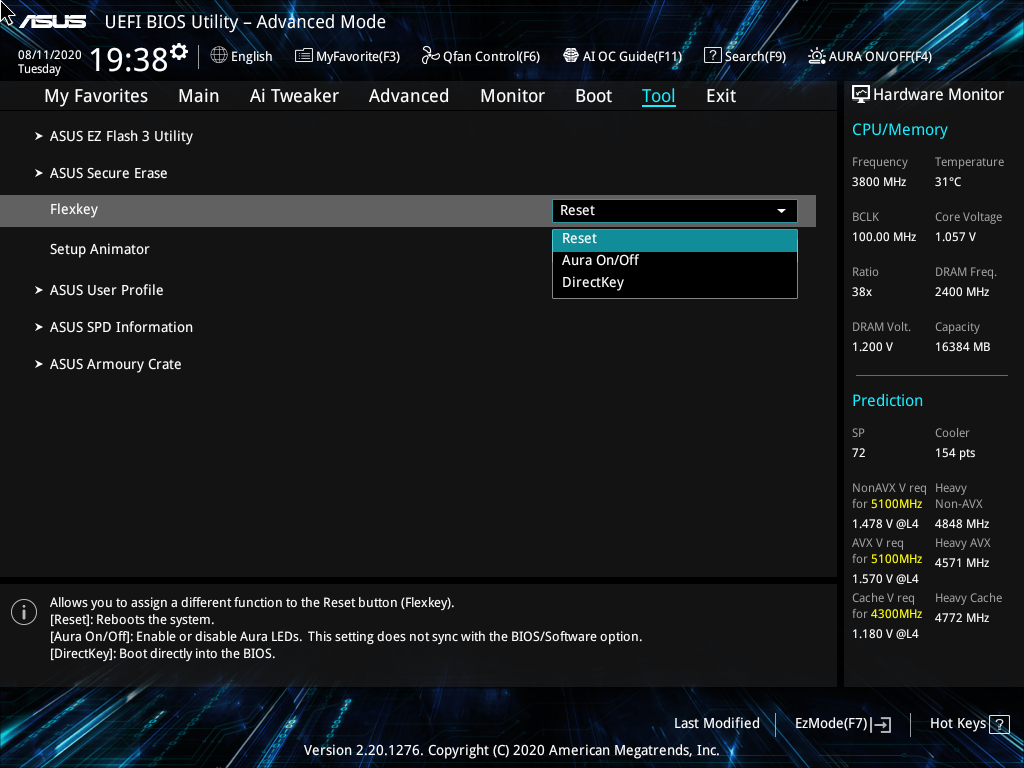This screenshot has height=768, width=1024.
Task: Click the ASUS logo
Action: (52, 22)
